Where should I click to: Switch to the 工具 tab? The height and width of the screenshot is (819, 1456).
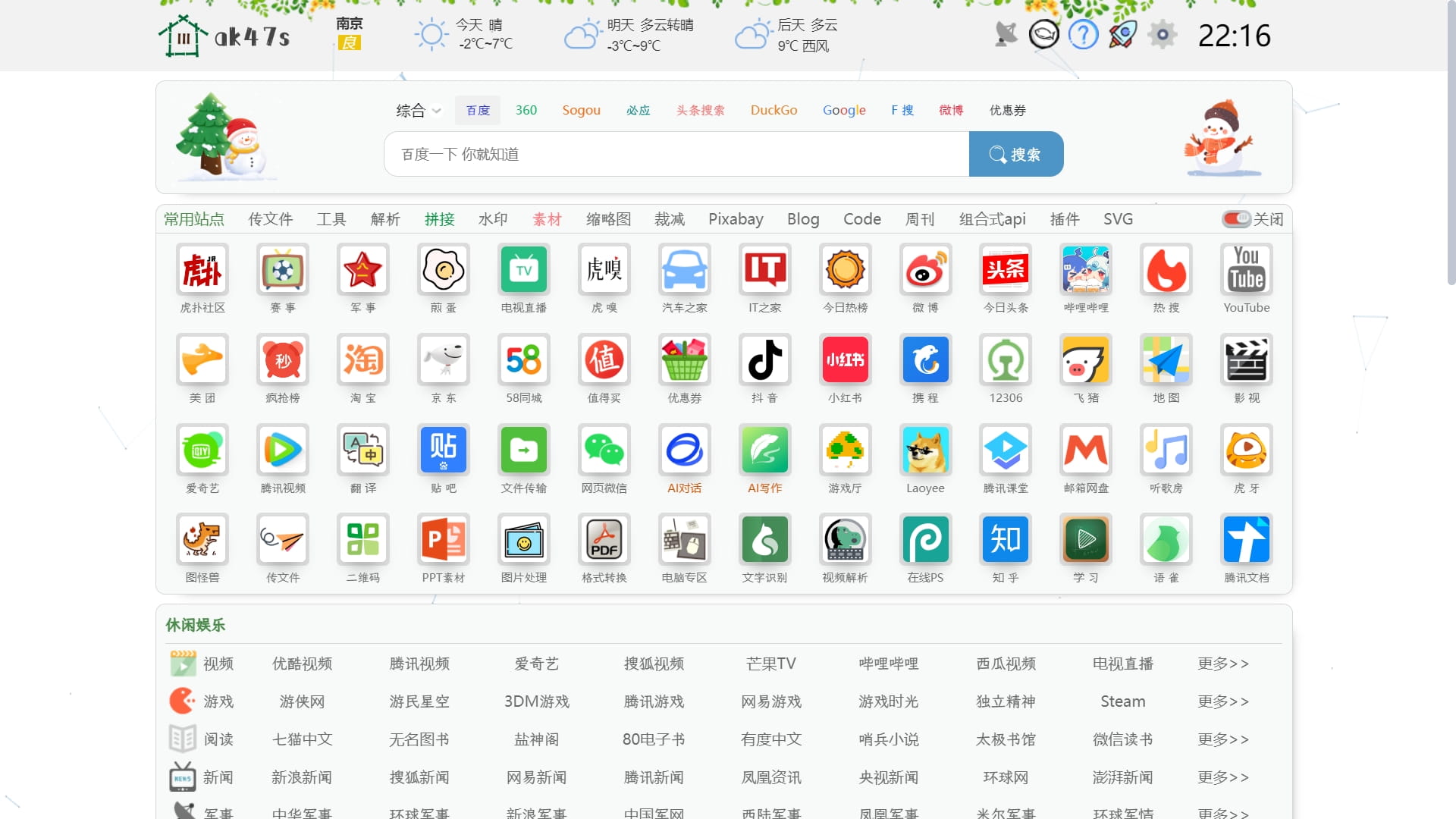(x=331, y=219)
